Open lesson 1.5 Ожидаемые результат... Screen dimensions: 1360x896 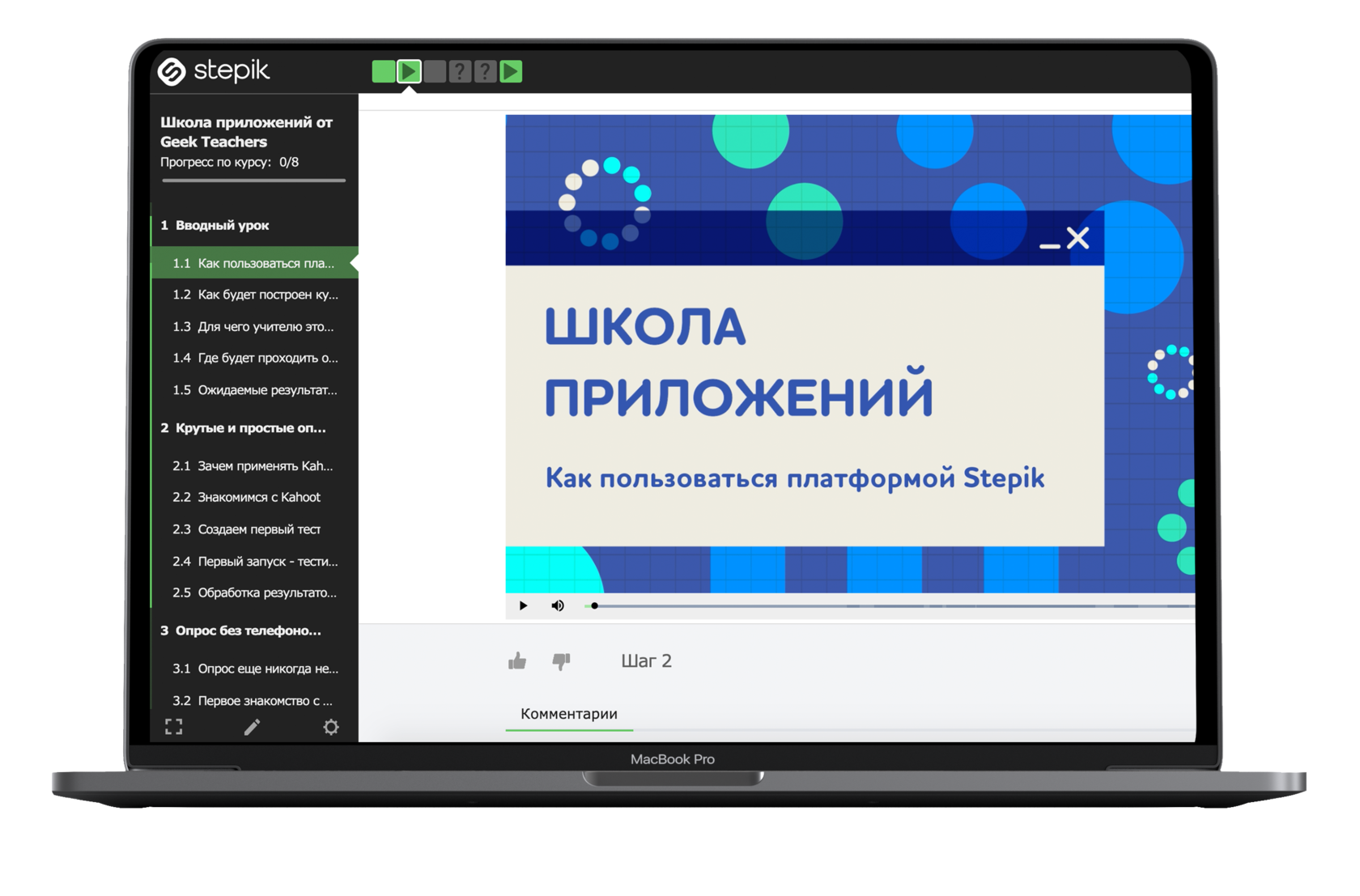(254, 390)
